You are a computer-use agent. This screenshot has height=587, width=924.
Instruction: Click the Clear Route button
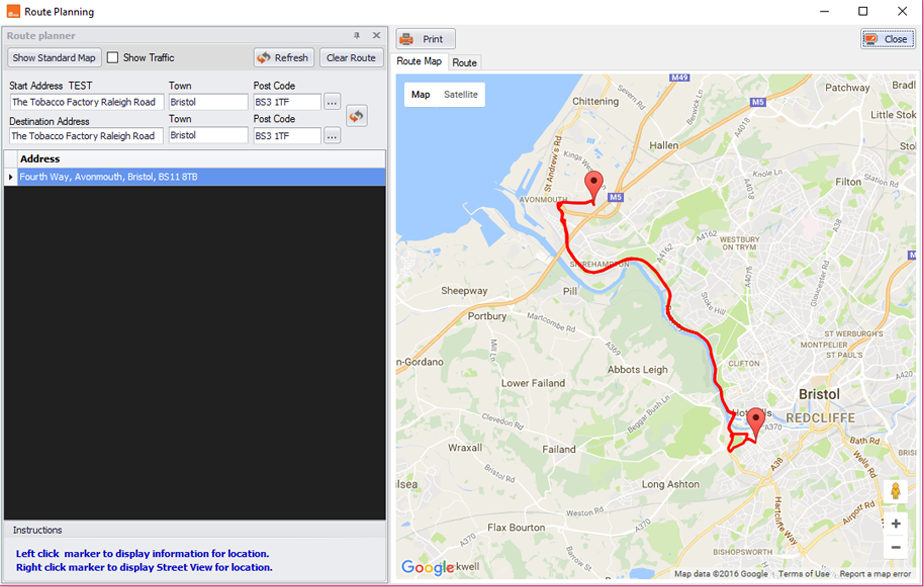(351, 58)
